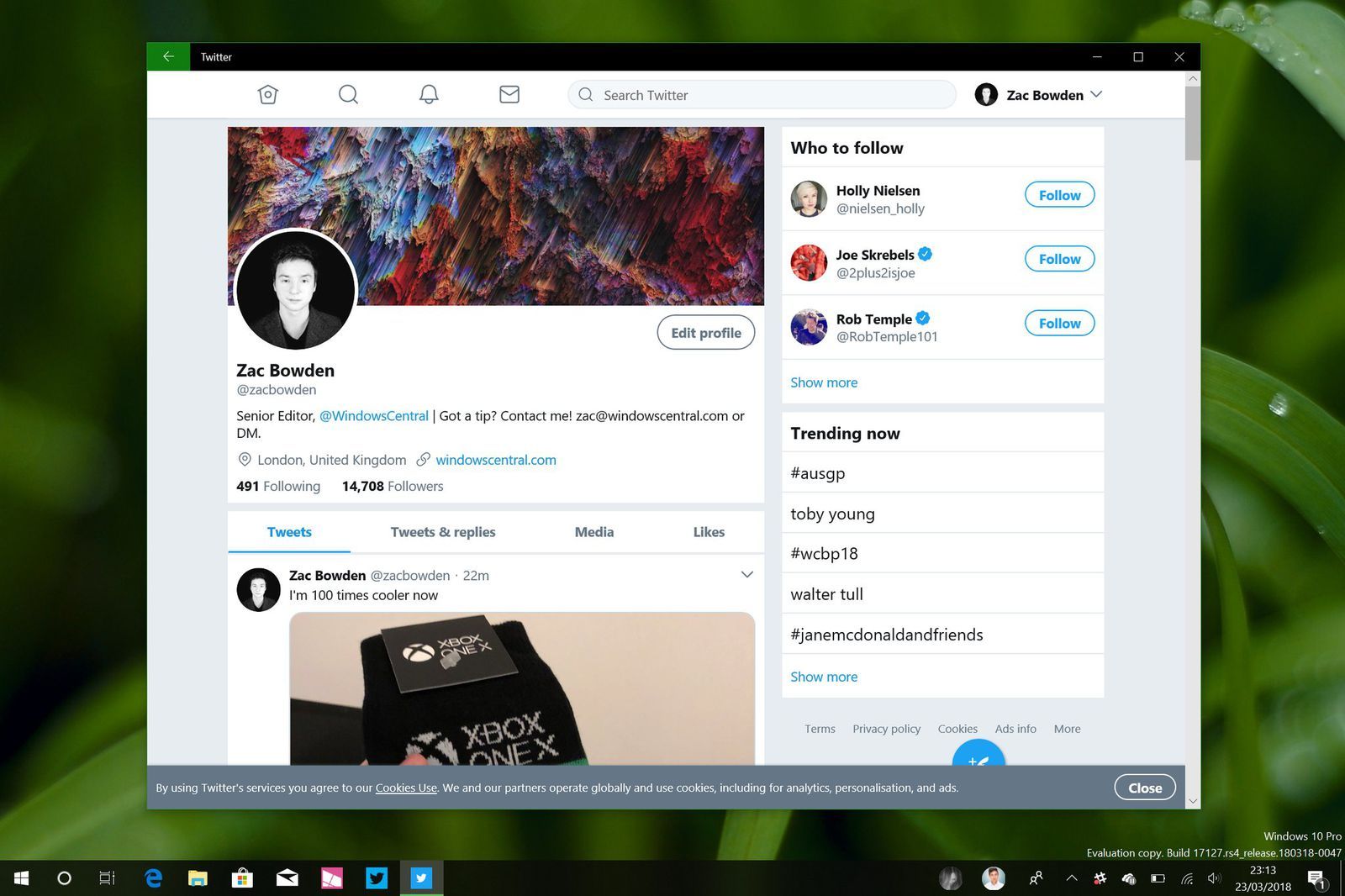Open the windowscentral.com profile link
1345x896 pixels.
point(495,460)
